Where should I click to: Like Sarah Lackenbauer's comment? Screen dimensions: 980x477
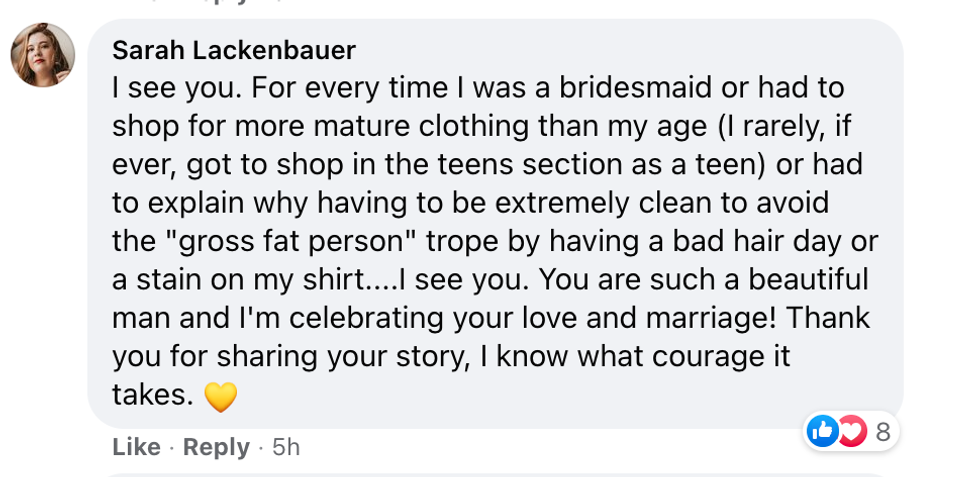point(136,447)
